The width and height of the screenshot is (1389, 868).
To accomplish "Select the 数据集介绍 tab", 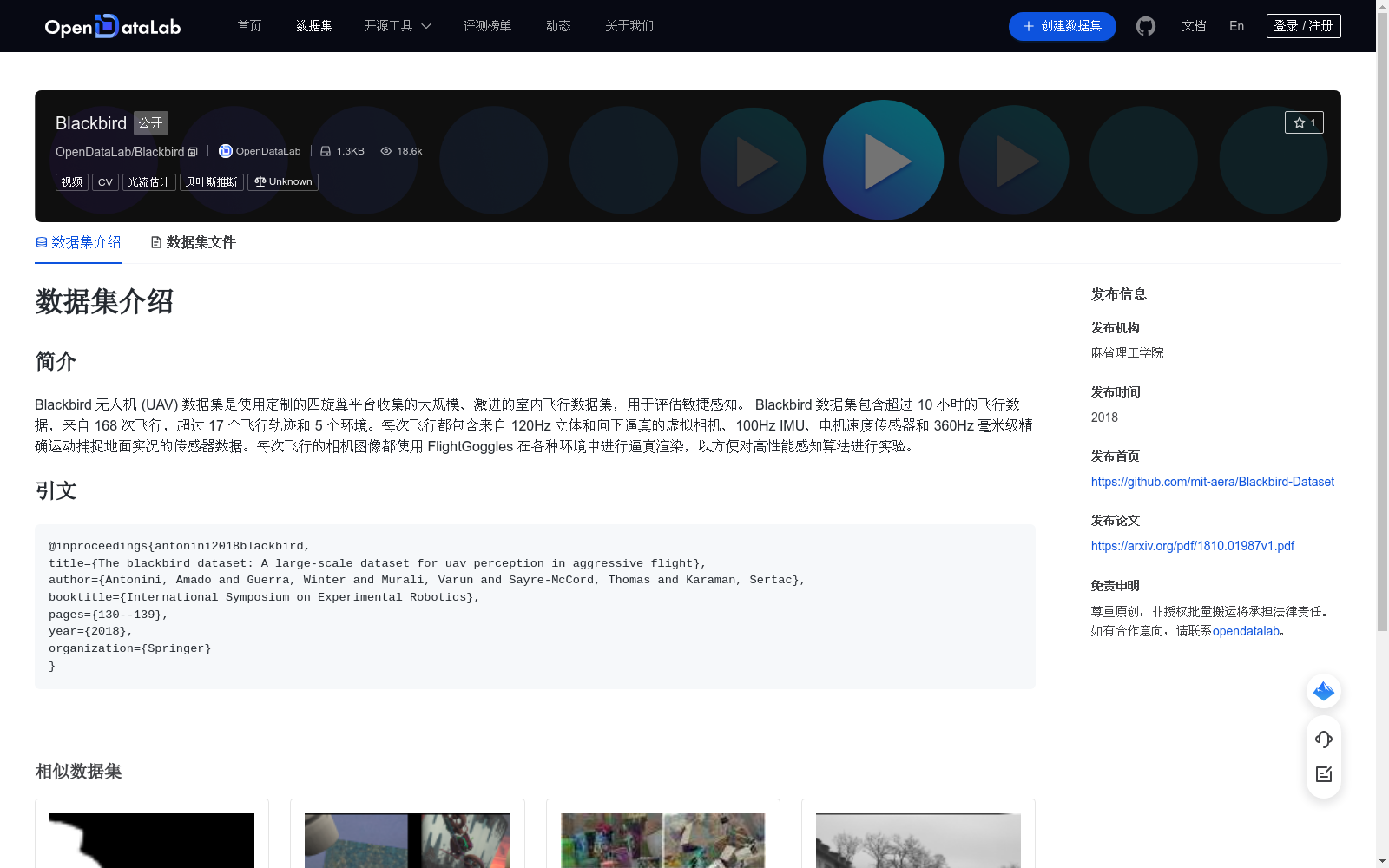I will [78, 242].
